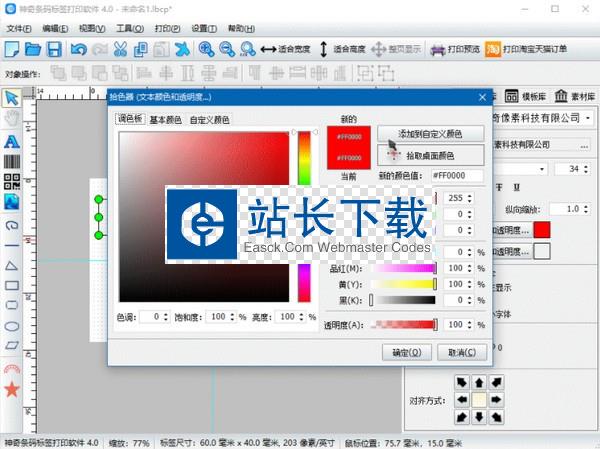The height and width of the screenshot is (449, 600).
Task: Open the 帮助(H) menu
Action: pos(241,29)
